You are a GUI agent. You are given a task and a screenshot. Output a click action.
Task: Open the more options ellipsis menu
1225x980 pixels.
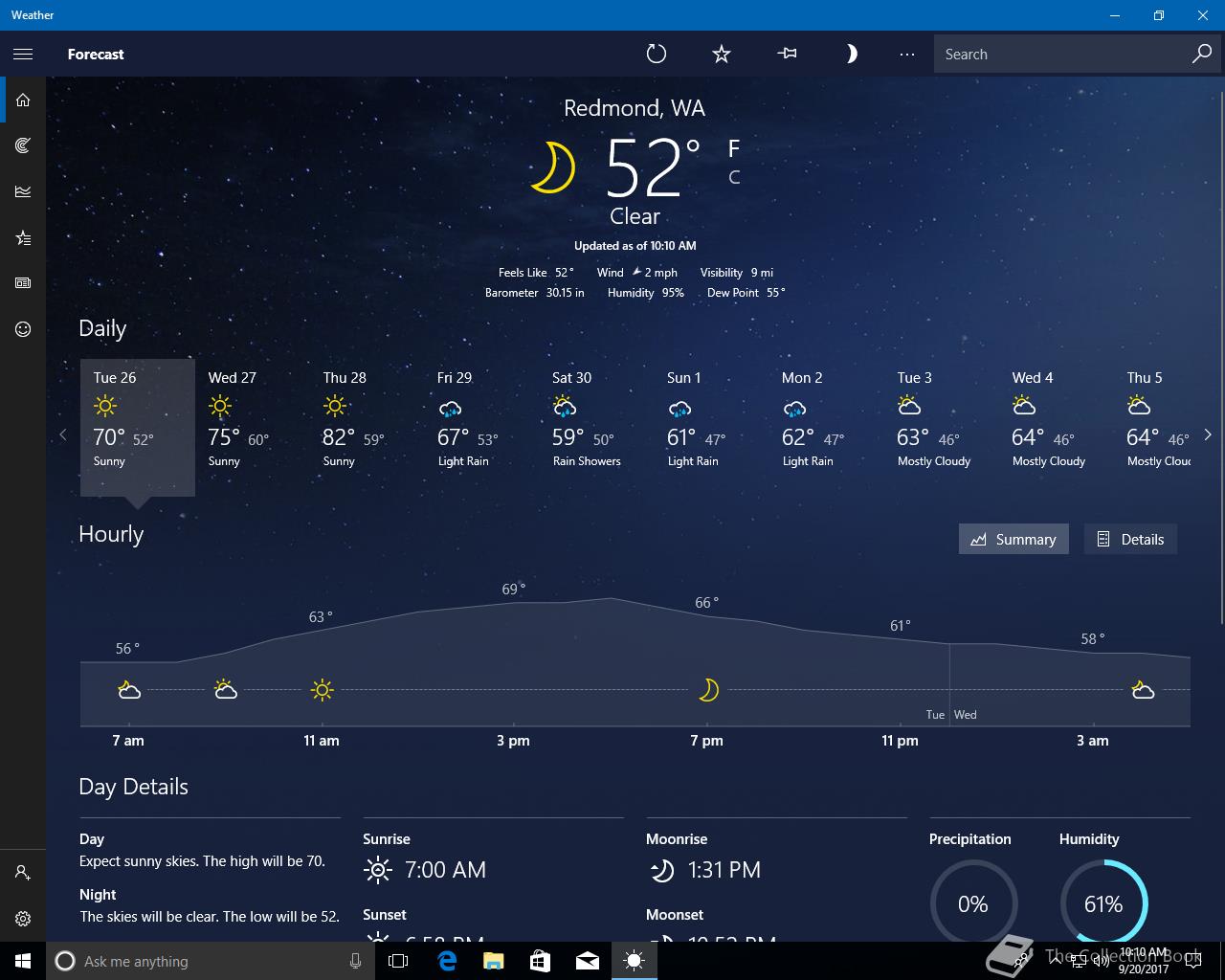907,55
